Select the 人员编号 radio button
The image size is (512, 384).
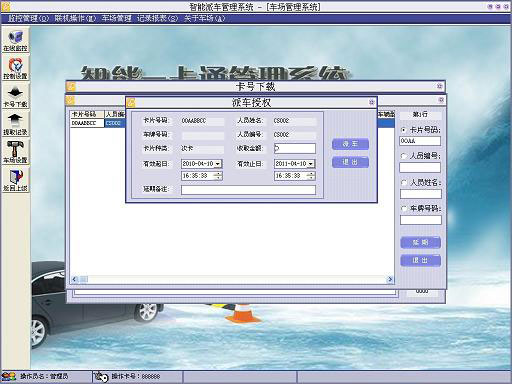point(404,156)
